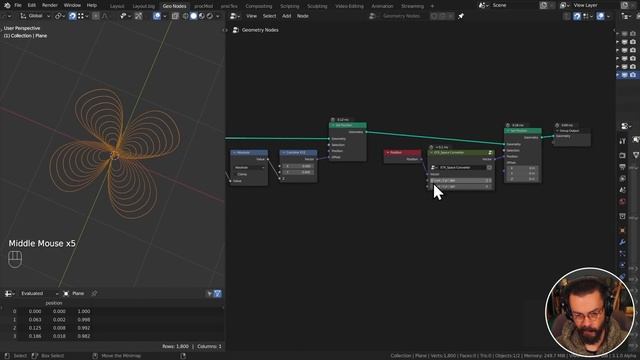This screenshot has height=360, width=640.
Task: Open the viewport shading options dropdown
Action: click(x=218, y=16)
